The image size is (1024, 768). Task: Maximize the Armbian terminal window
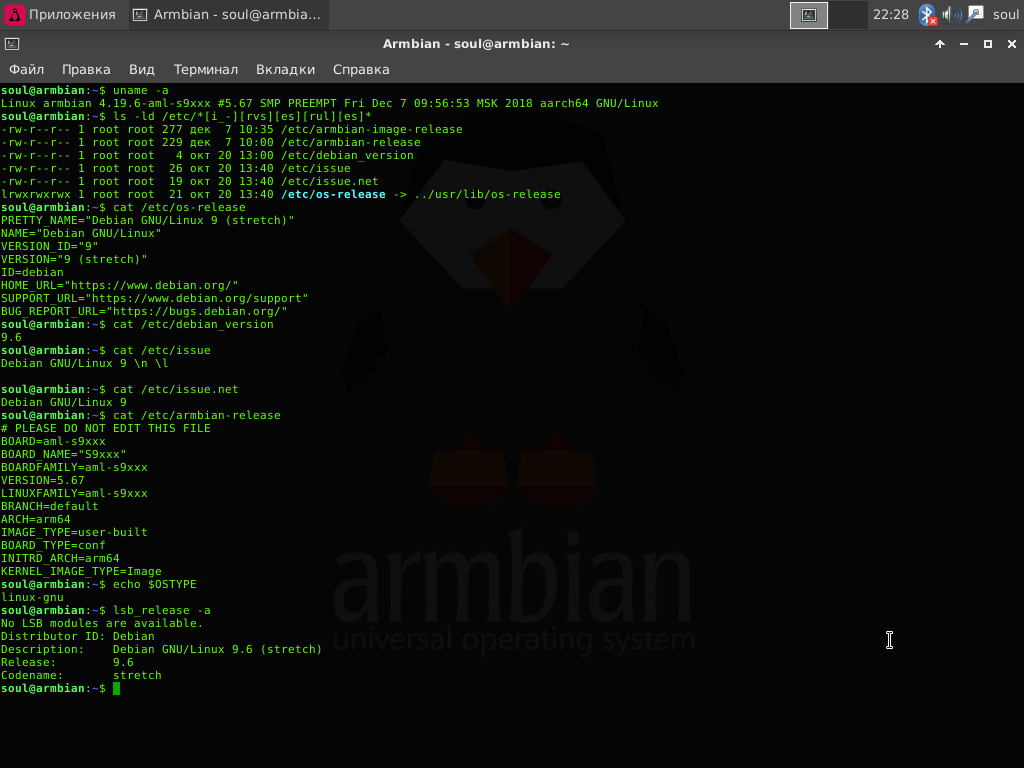987,44
